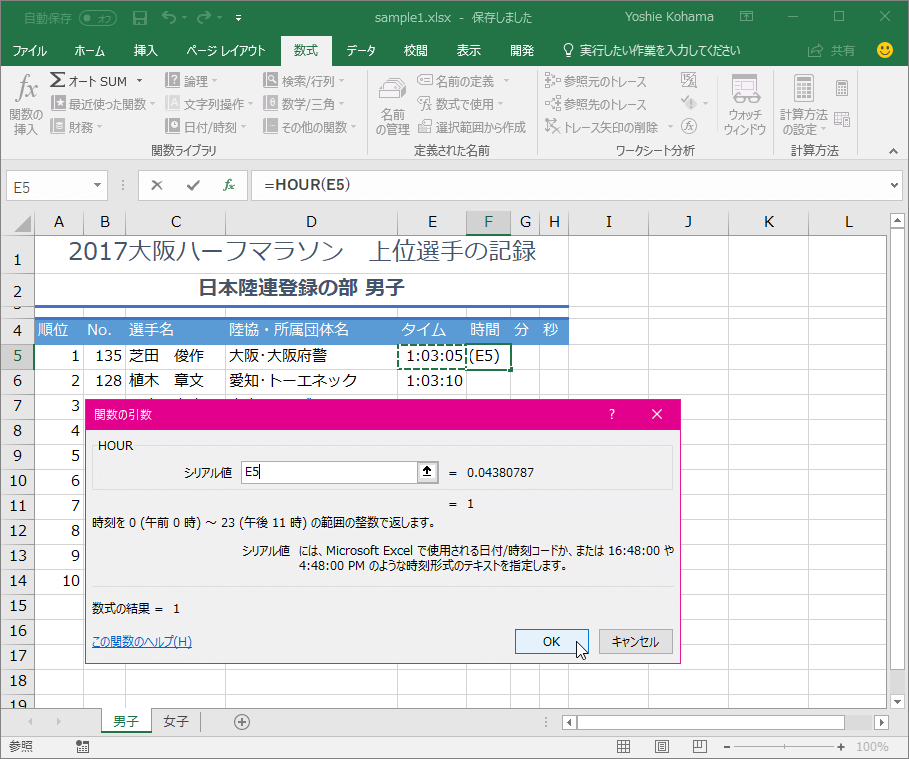Image resolution: width=909 pixels, height=759 pixels.
Task: Open the Name Manager (名前の管理)
Action: tap(392, 106)
